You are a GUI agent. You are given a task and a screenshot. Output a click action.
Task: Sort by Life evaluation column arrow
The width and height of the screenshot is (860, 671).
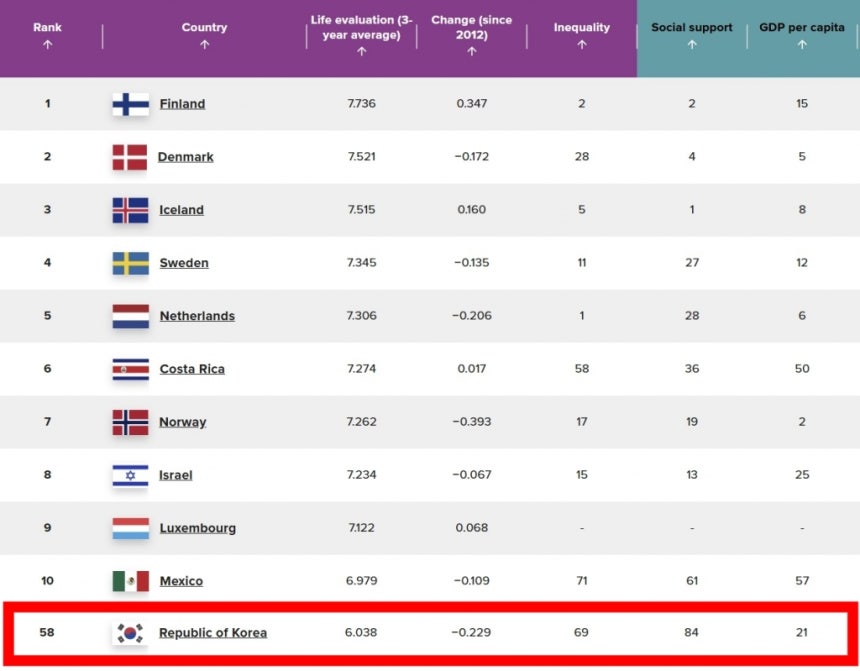pos(361,52)
